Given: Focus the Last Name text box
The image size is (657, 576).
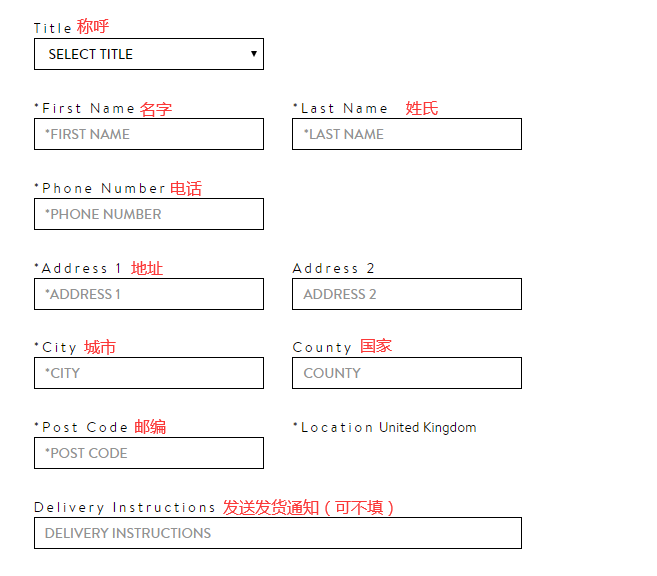Looking at the screenshot, I should coord(406,134).
